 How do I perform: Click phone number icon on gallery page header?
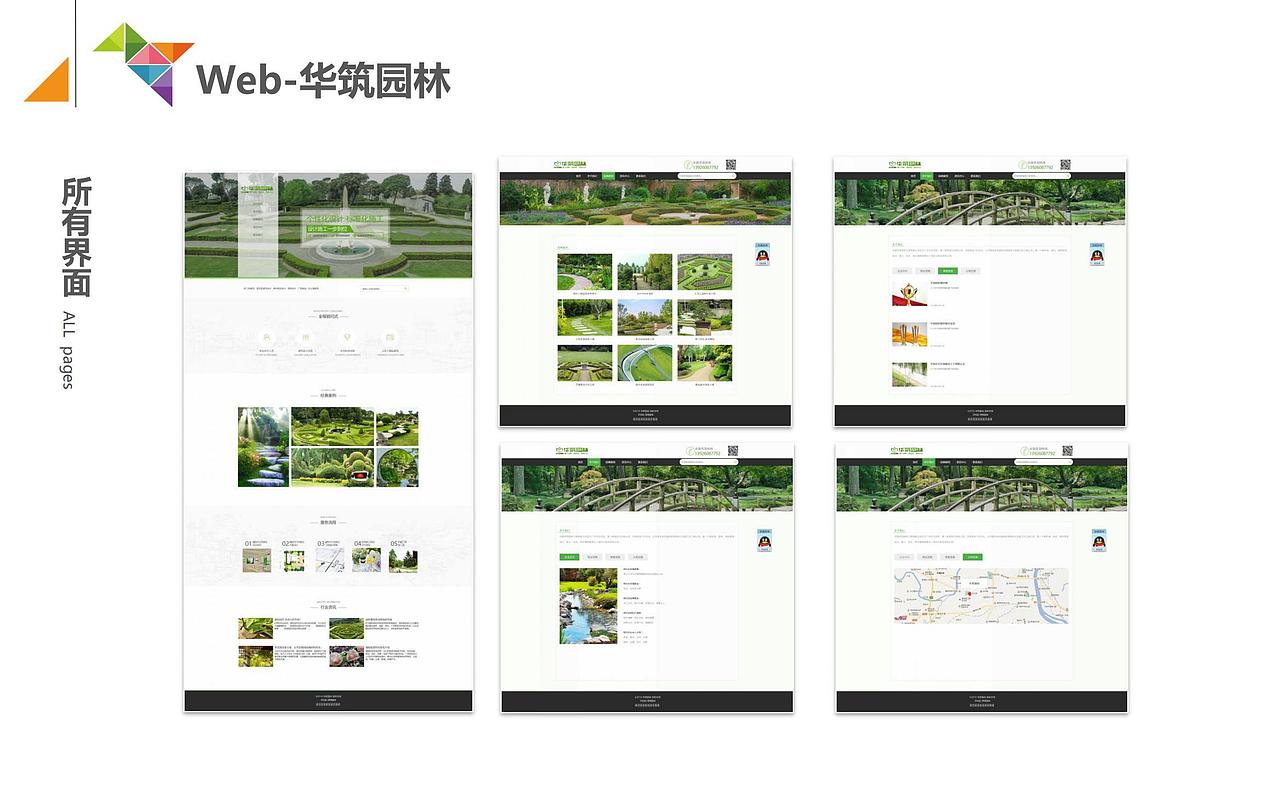[x=689, y=165]
